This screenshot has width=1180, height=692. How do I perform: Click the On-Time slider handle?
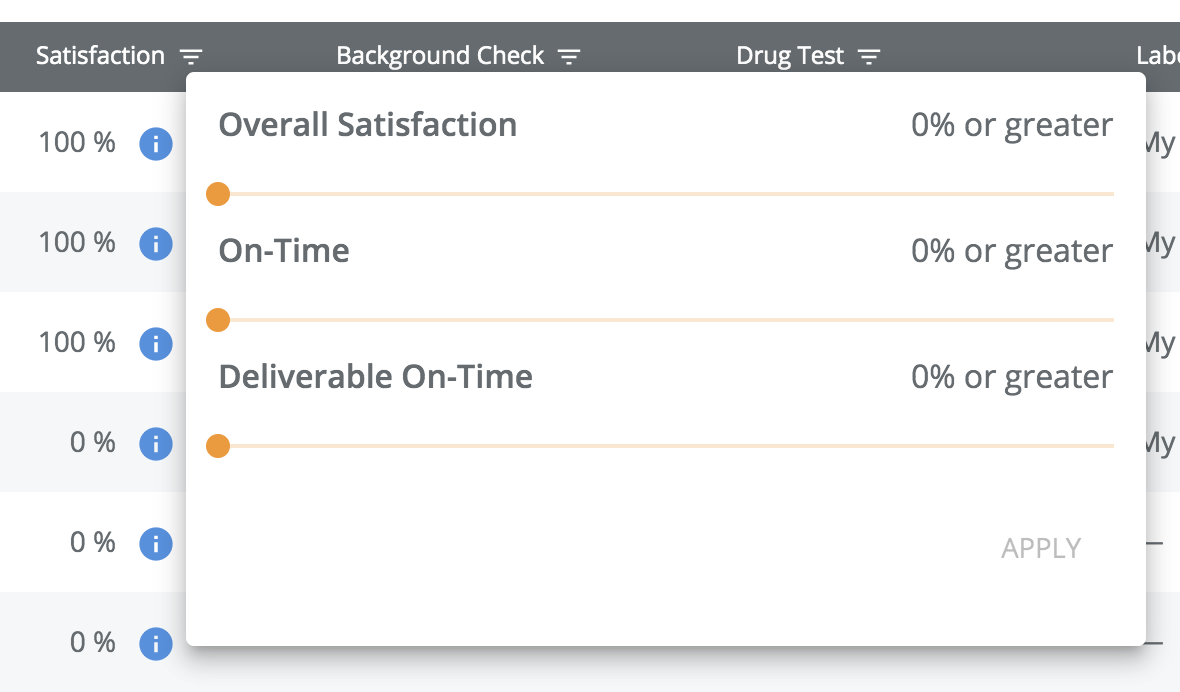point(218,320)
